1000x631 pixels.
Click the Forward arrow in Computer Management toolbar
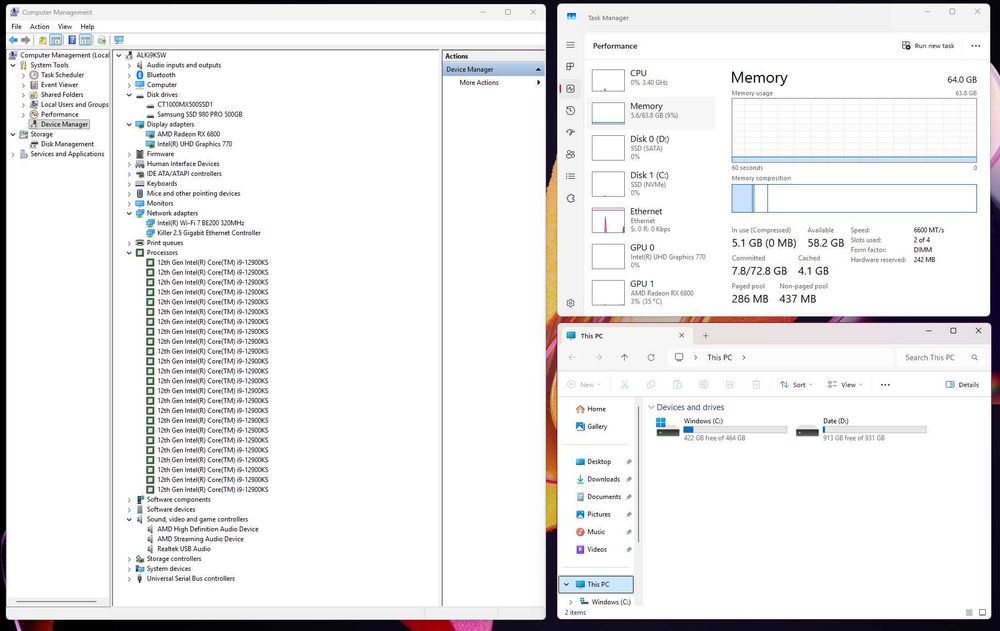[x=26, y=40]
